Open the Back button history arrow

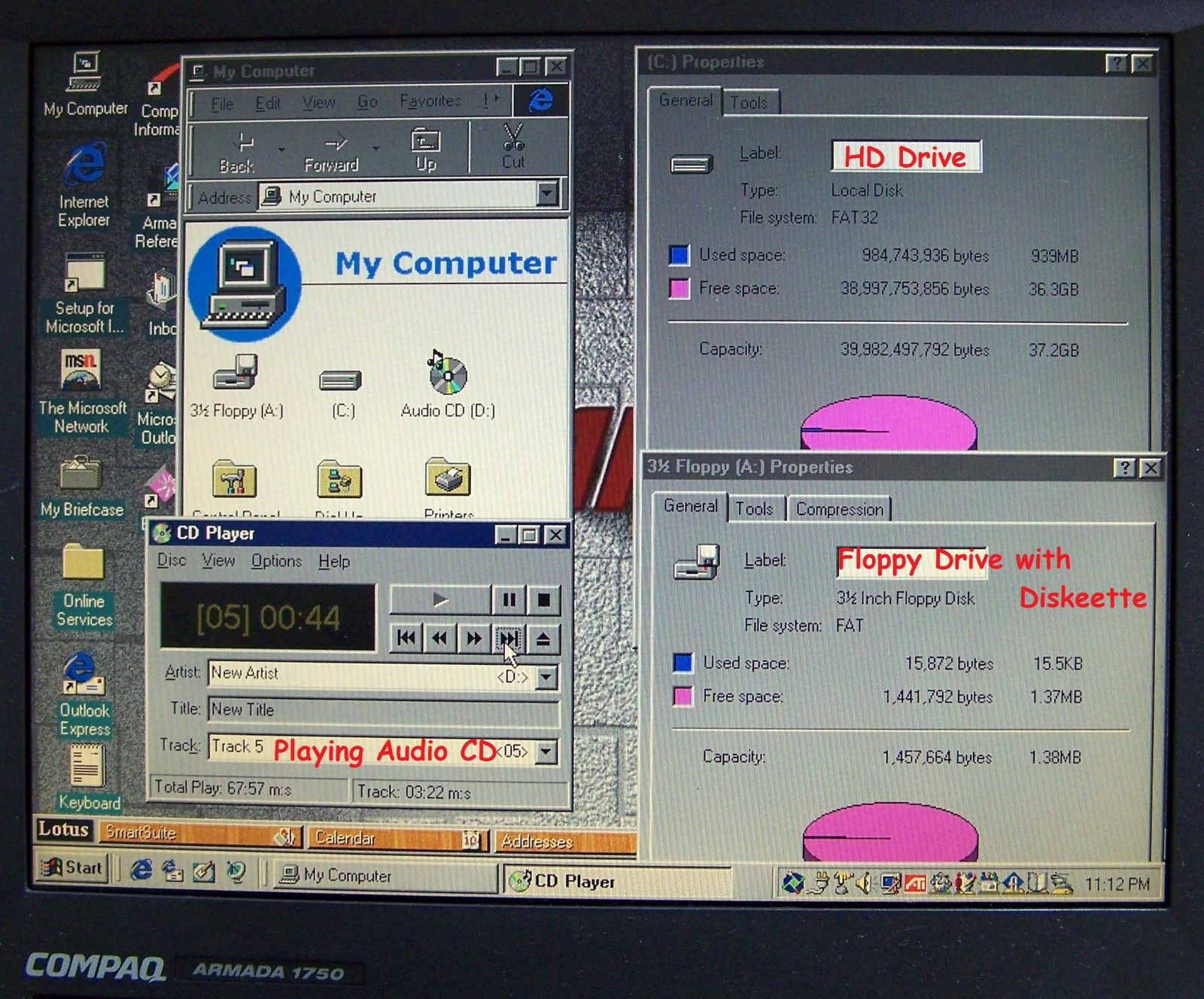(x=281, y=150)
